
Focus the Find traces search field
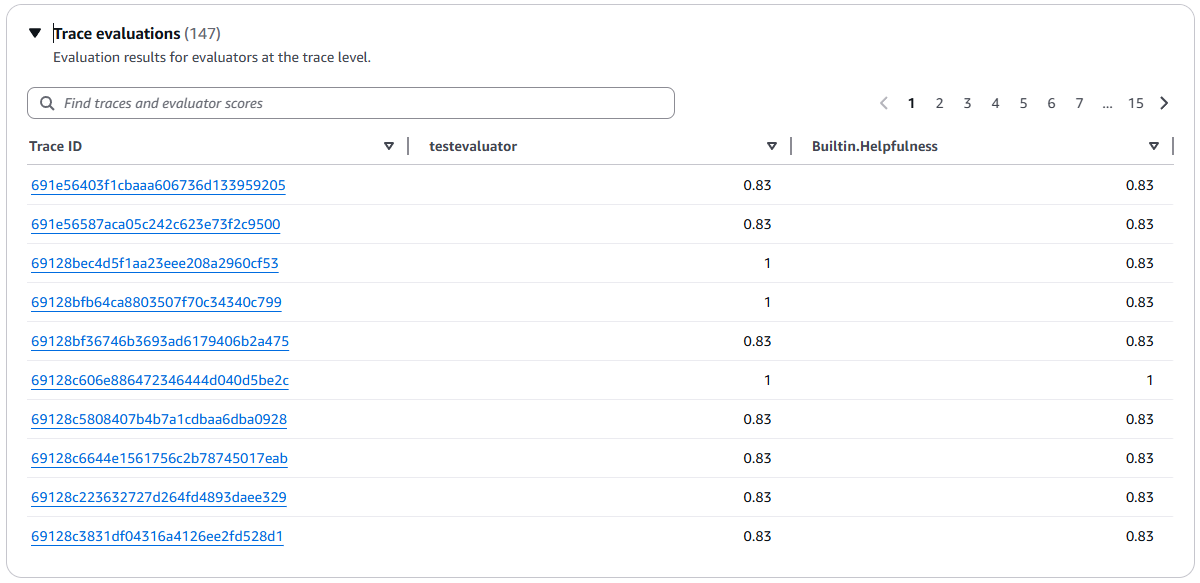(360, 103)
